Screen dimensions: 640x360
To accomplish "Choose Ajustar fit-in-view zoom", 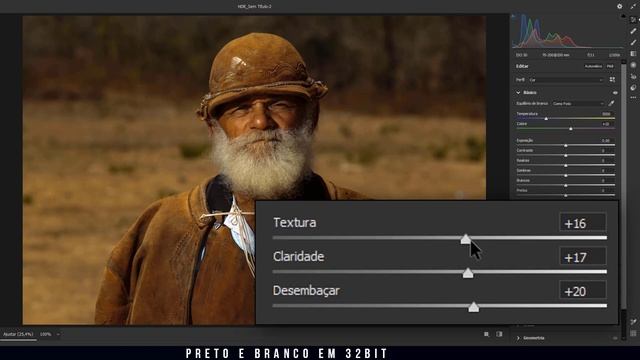I will 18,334.
